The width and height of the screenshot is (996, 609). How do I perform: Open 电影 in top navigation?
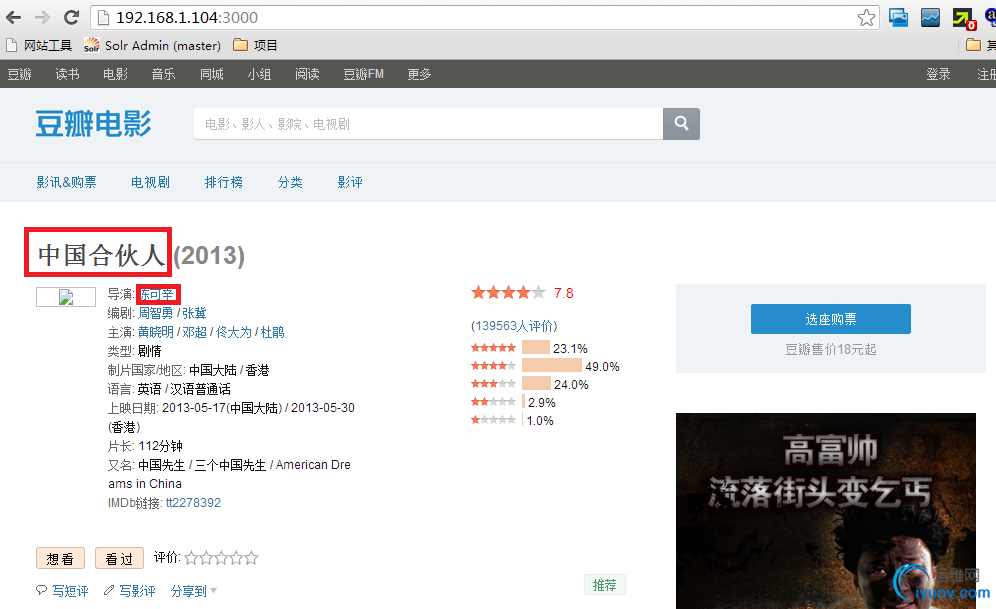[116, 74]
